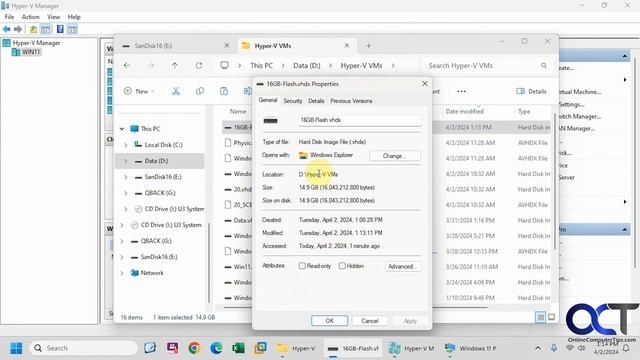Viewport: 640px width, 360px height.
Task: Open the File menu in Hyper-V Manager
Action: coord(9,17)
